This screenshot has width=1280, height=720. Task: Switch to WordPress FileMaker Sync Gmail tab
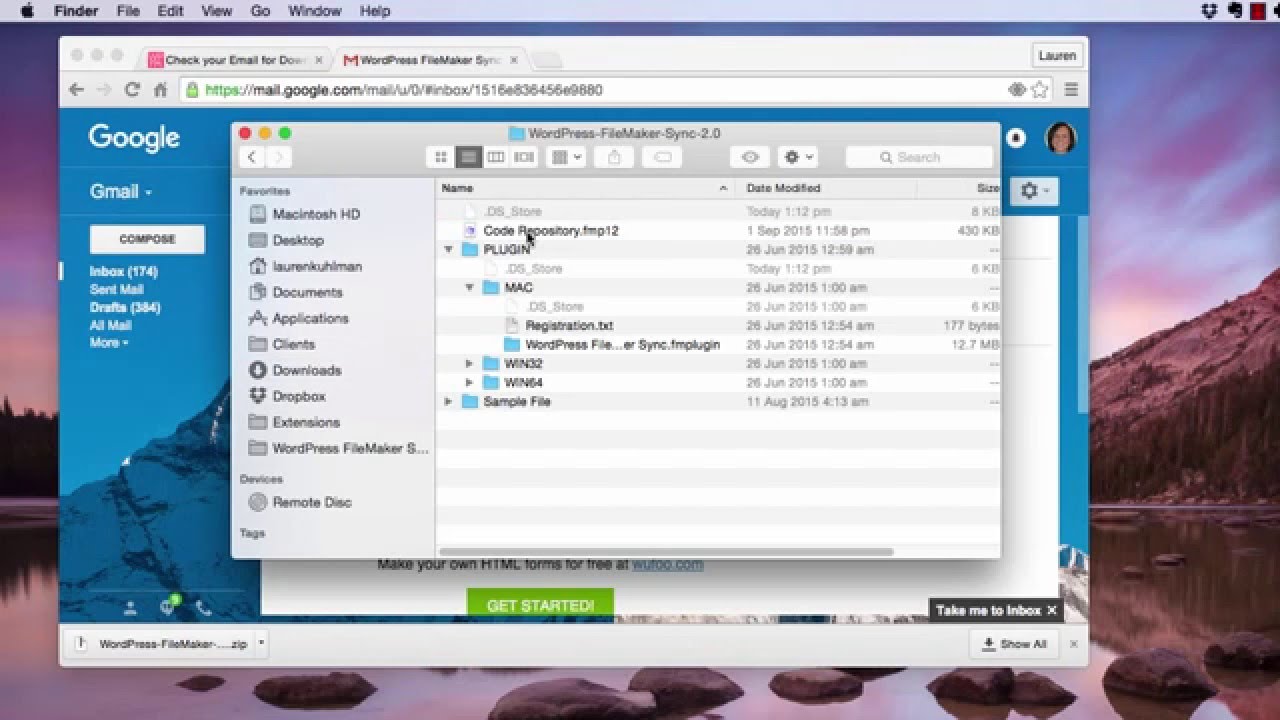pyautogui.click(x=431, y=60)
